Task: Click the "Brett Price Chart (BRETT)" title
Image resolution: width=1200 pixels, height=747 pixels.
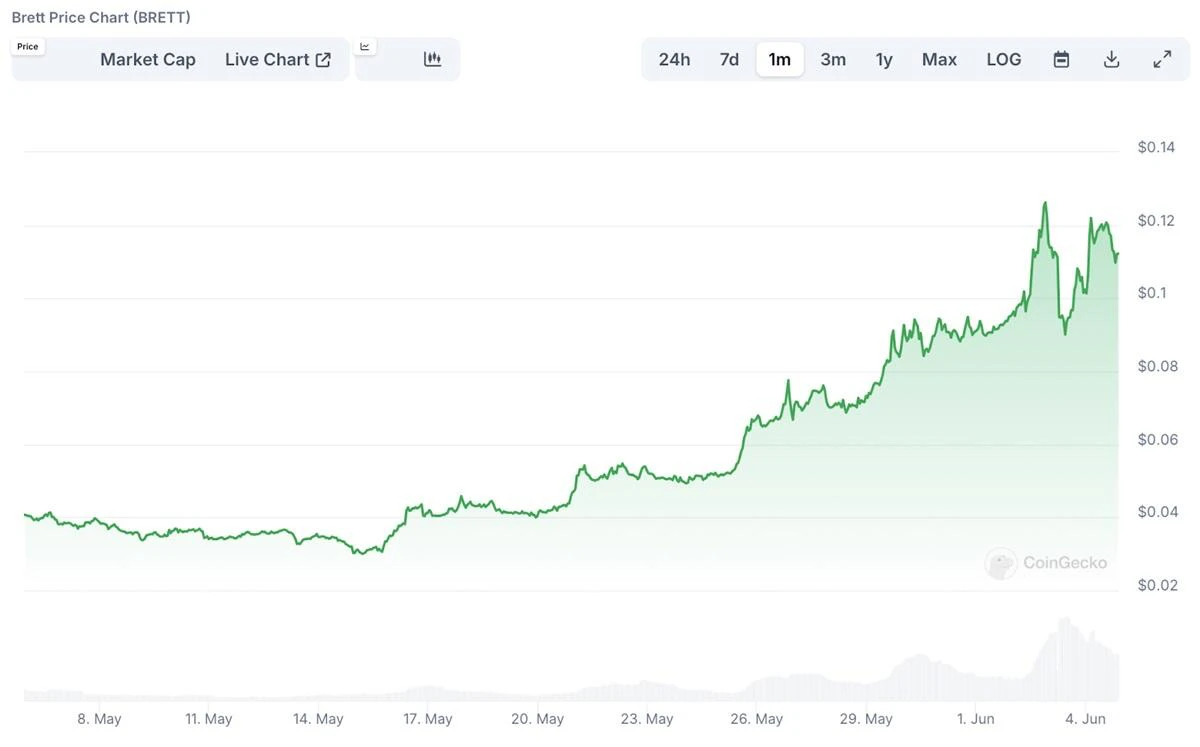Action: (101, 17)
